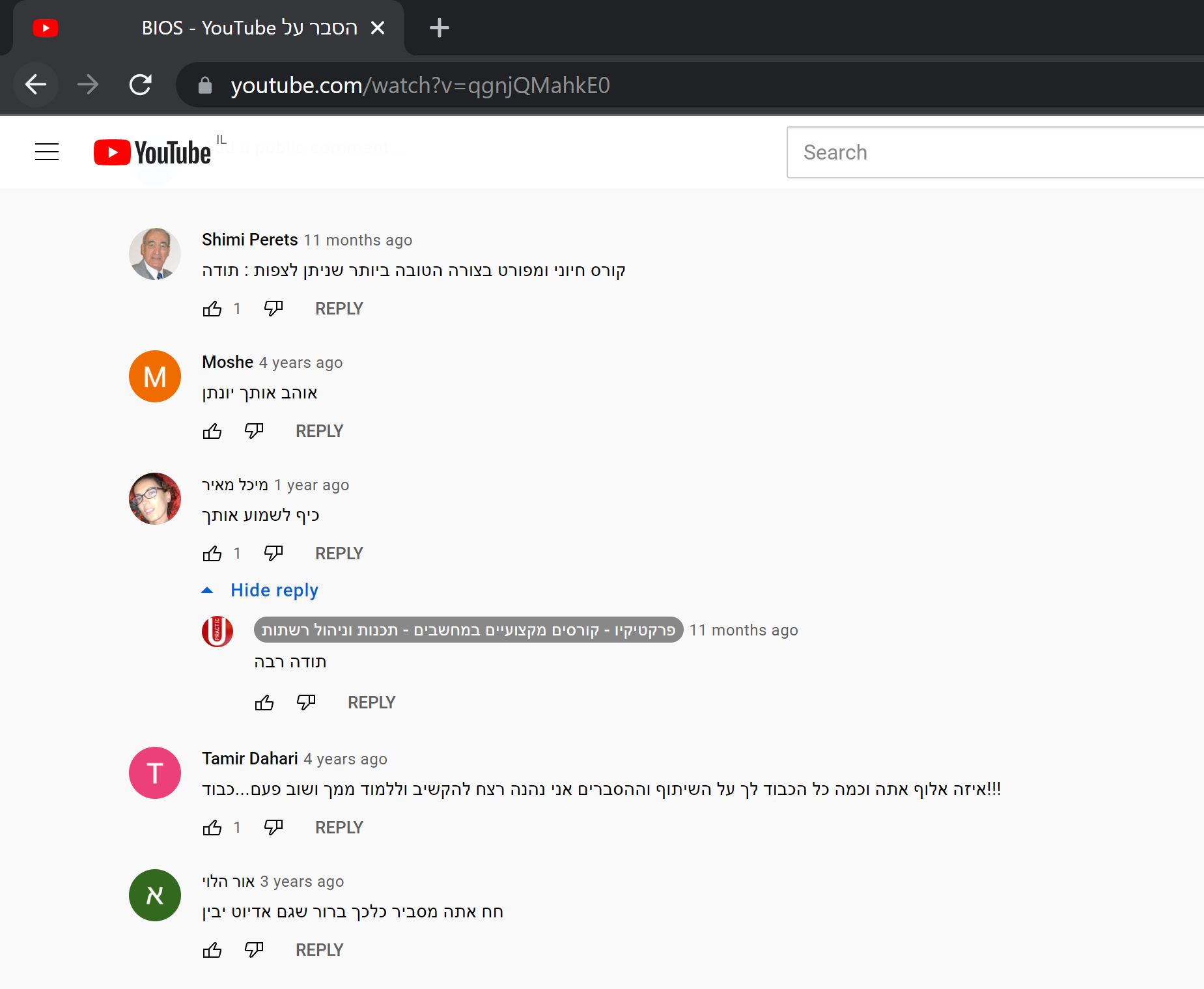Dislike Tamir Dahari's comment
1204x989 pixels.
(x=273, y=828)
